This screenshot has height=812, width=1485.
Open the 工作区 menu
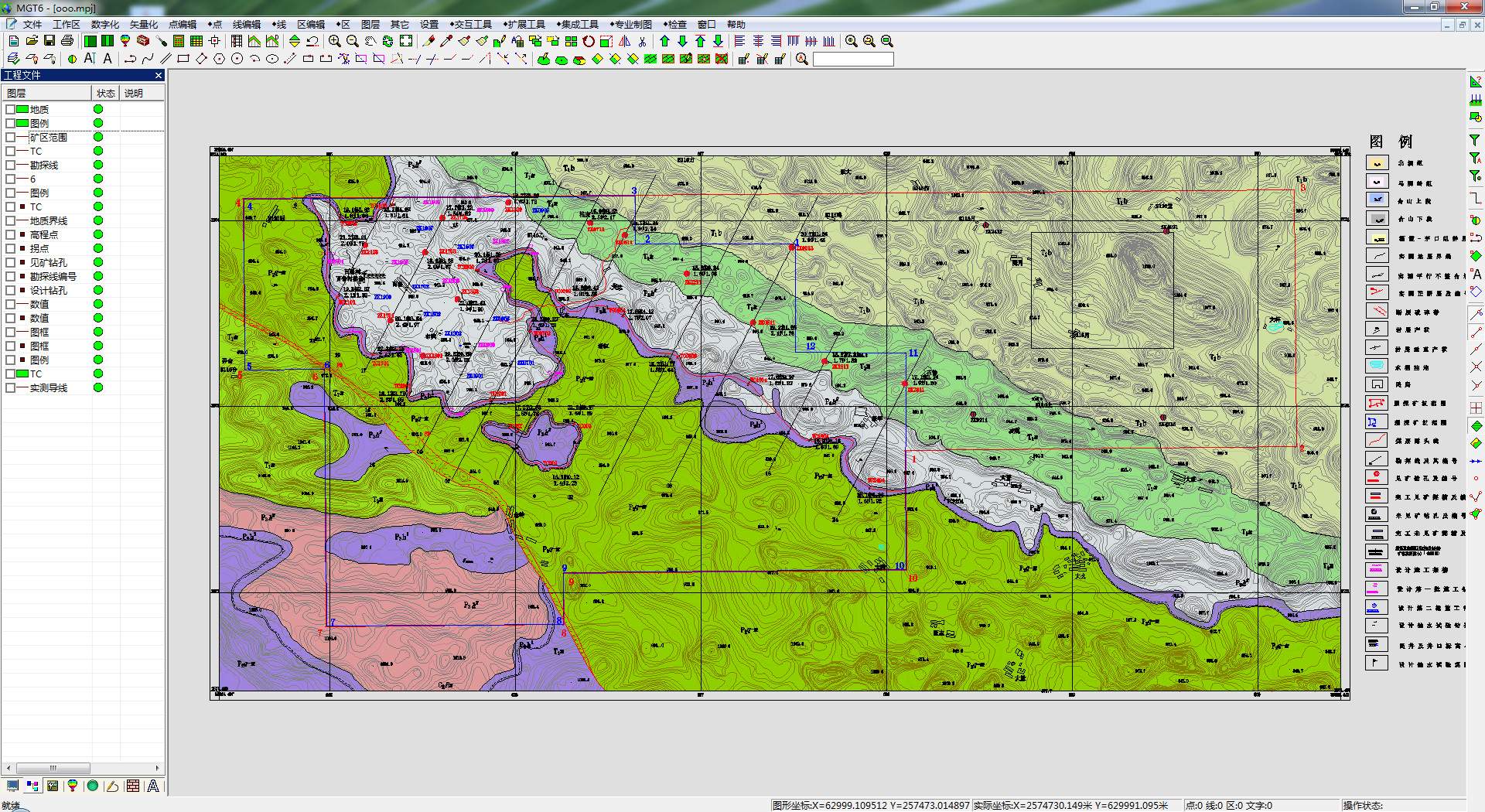point(66,25)
